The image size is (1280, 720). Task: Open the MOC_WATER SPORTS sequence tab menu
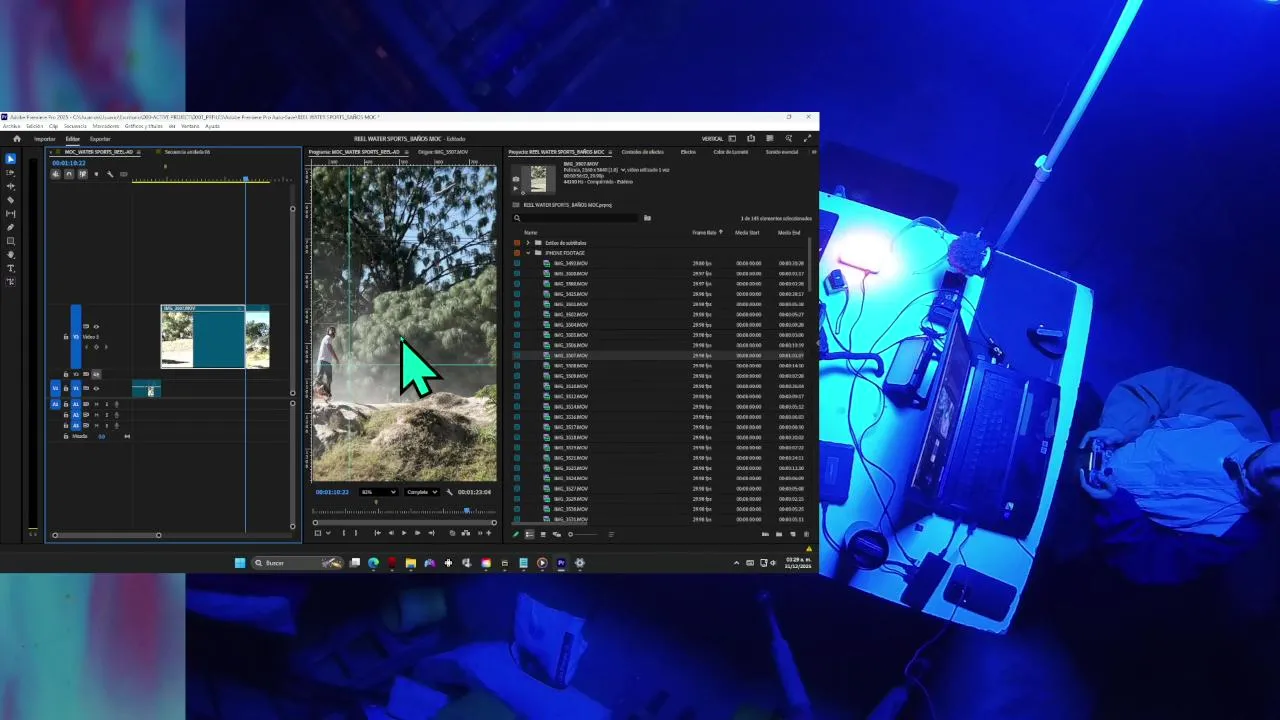139,152
